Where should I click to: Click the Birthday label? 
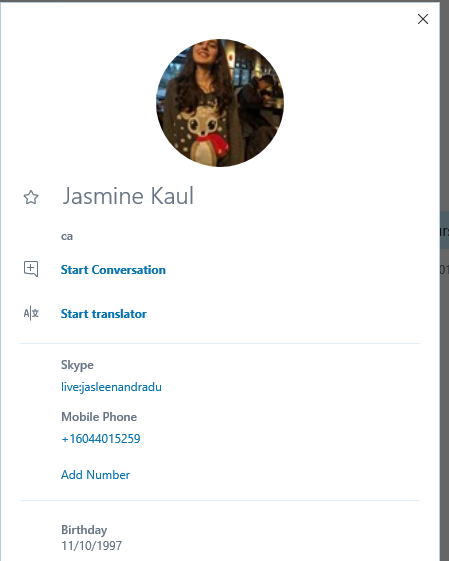click(x=84, y=530)
